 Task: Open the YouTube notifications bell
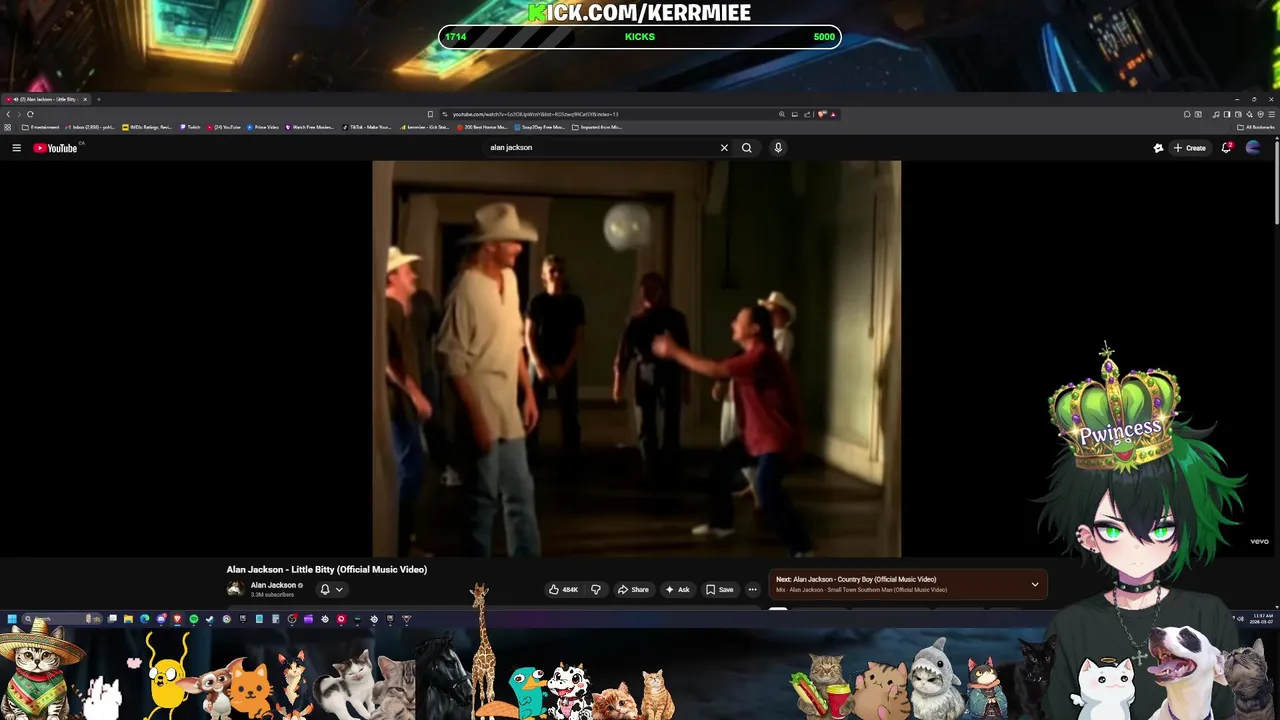pyautogui.click(x=1226, y=148)
